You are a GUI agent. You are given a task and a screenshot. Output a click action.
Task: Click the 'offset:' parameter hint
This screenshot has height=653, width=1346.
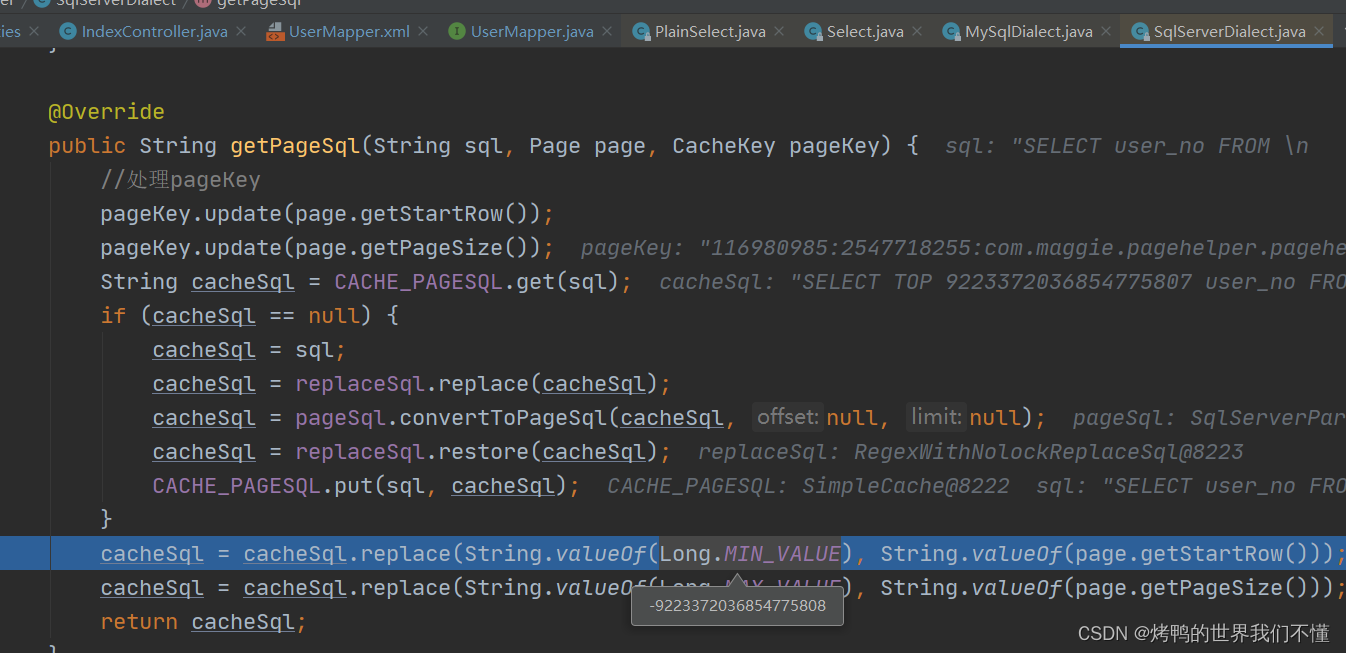click(x=787, y=417)
